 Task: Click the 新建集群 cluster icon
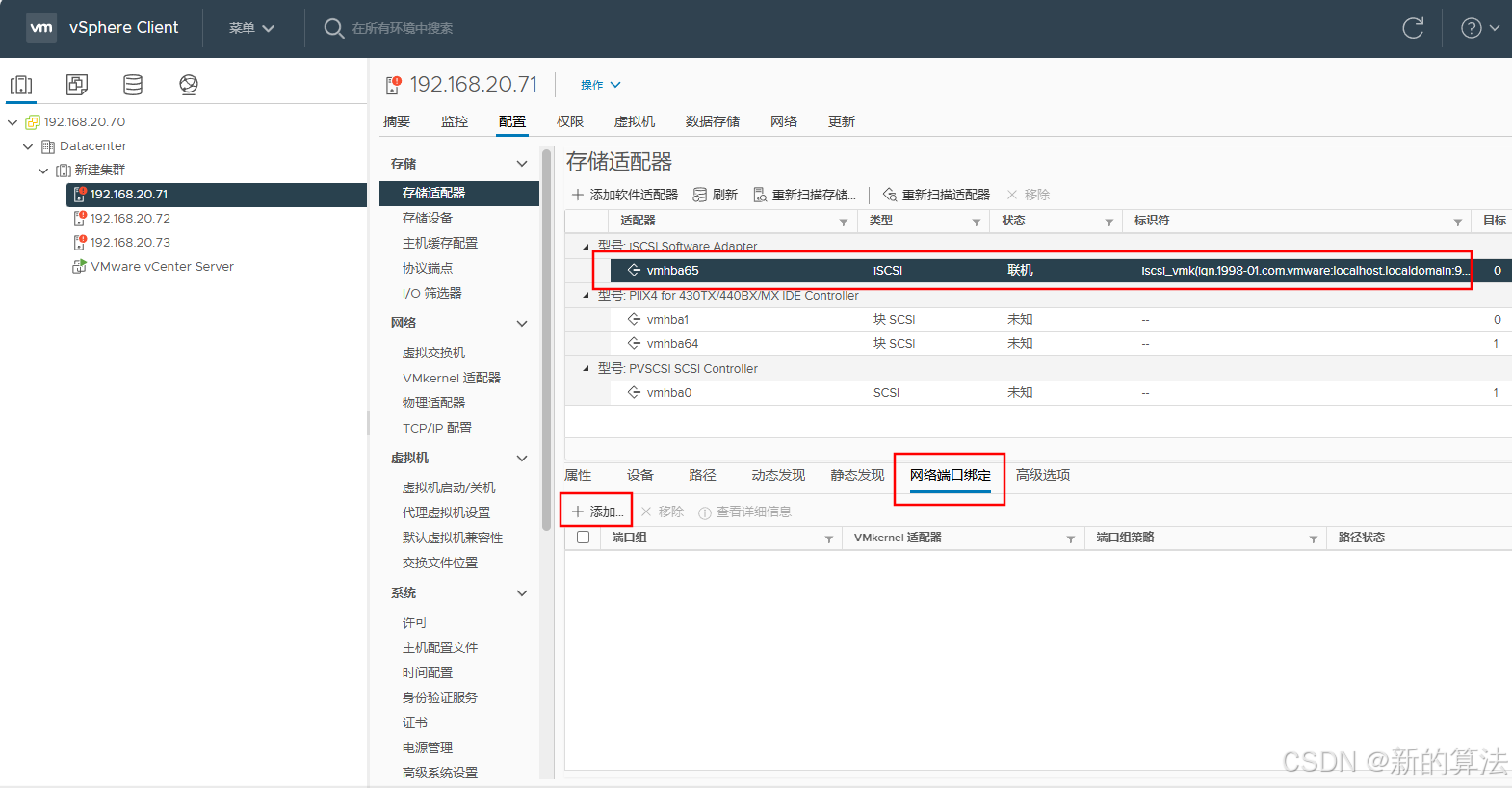(x=64, y=171)
